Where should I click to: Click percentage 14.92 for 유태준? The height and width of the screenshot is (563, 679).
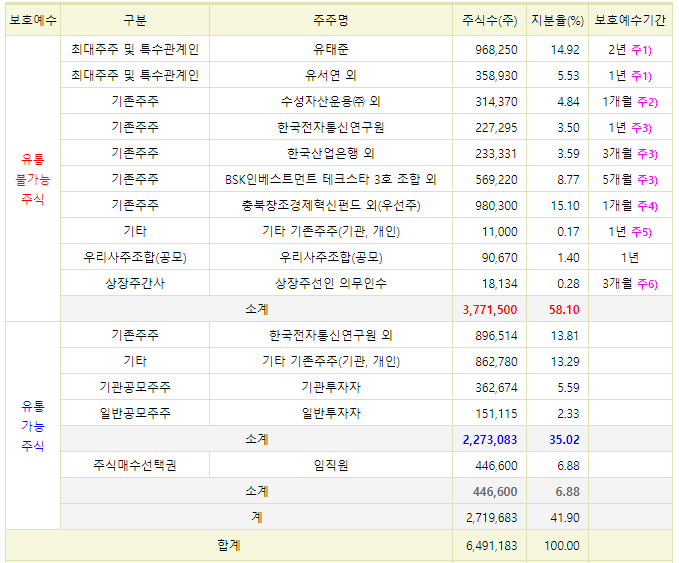click(x=565, y=50)
